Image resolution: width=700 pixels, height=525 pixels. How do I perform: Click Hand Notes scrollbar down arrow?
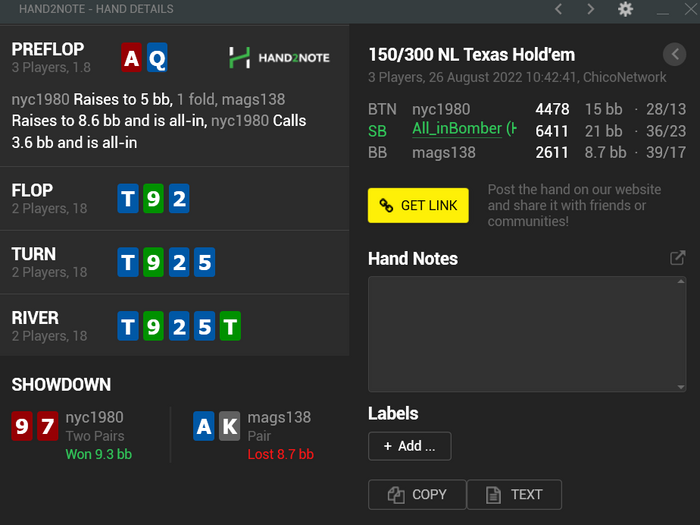681,387
